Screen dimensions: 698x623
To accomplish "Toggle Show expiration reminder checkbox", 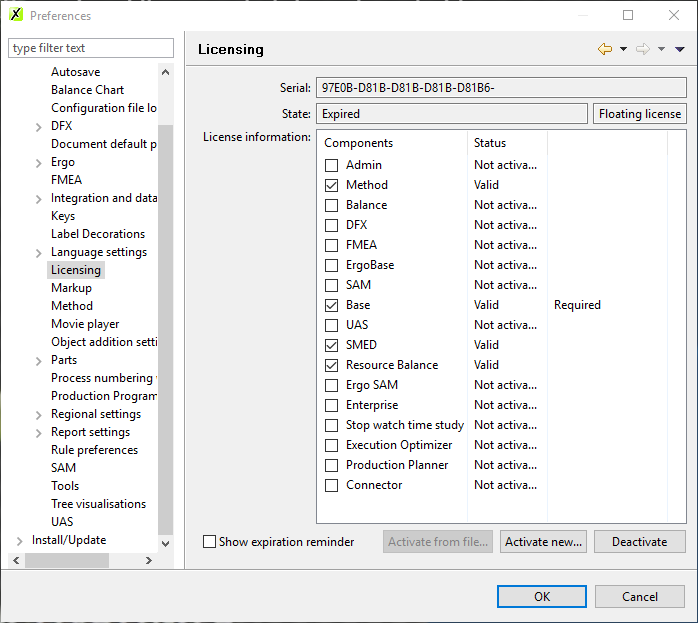I will point(209,542).
